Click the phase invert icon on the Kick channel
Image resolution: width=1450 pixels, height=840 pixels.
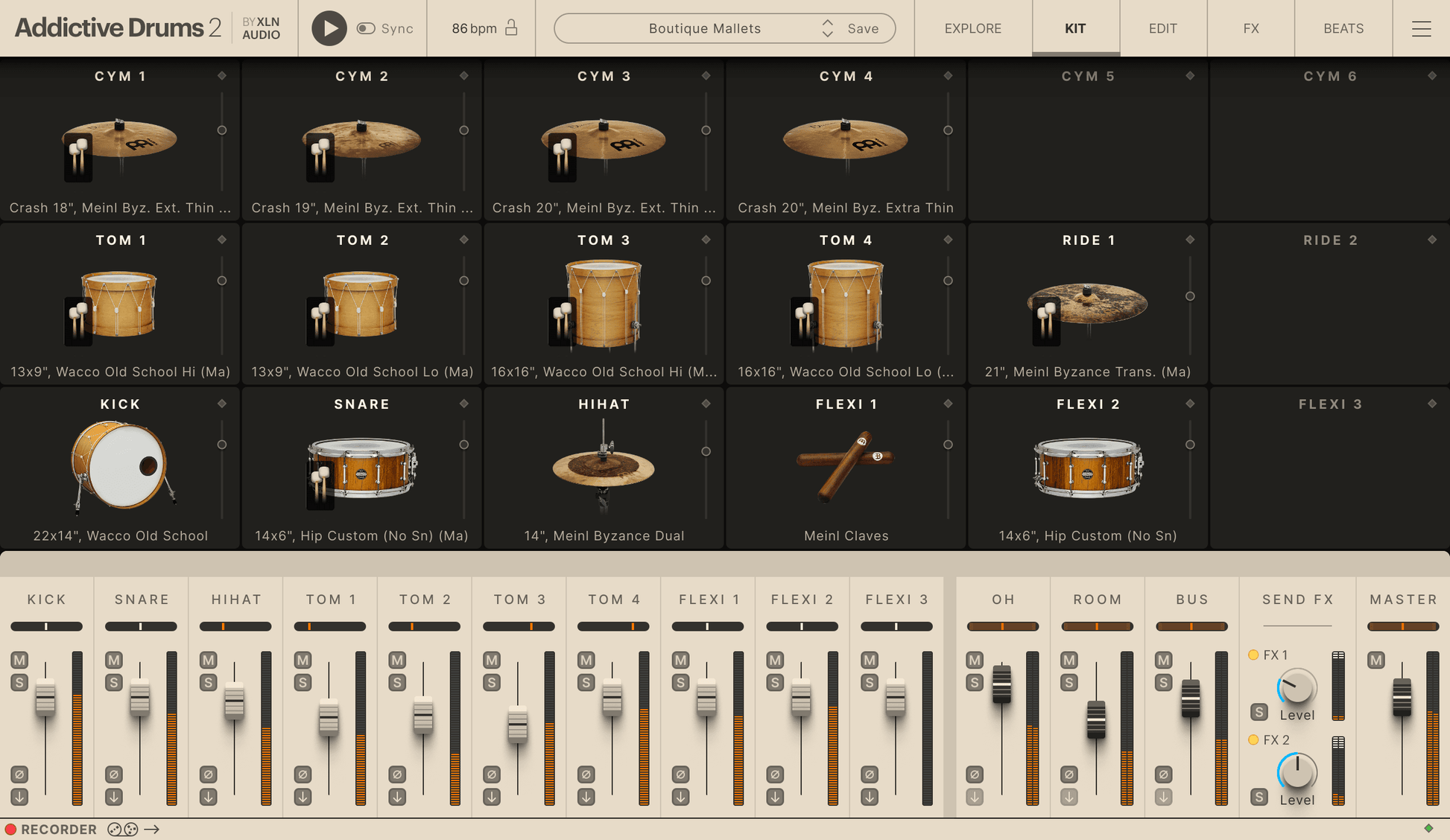pos(19,774)
